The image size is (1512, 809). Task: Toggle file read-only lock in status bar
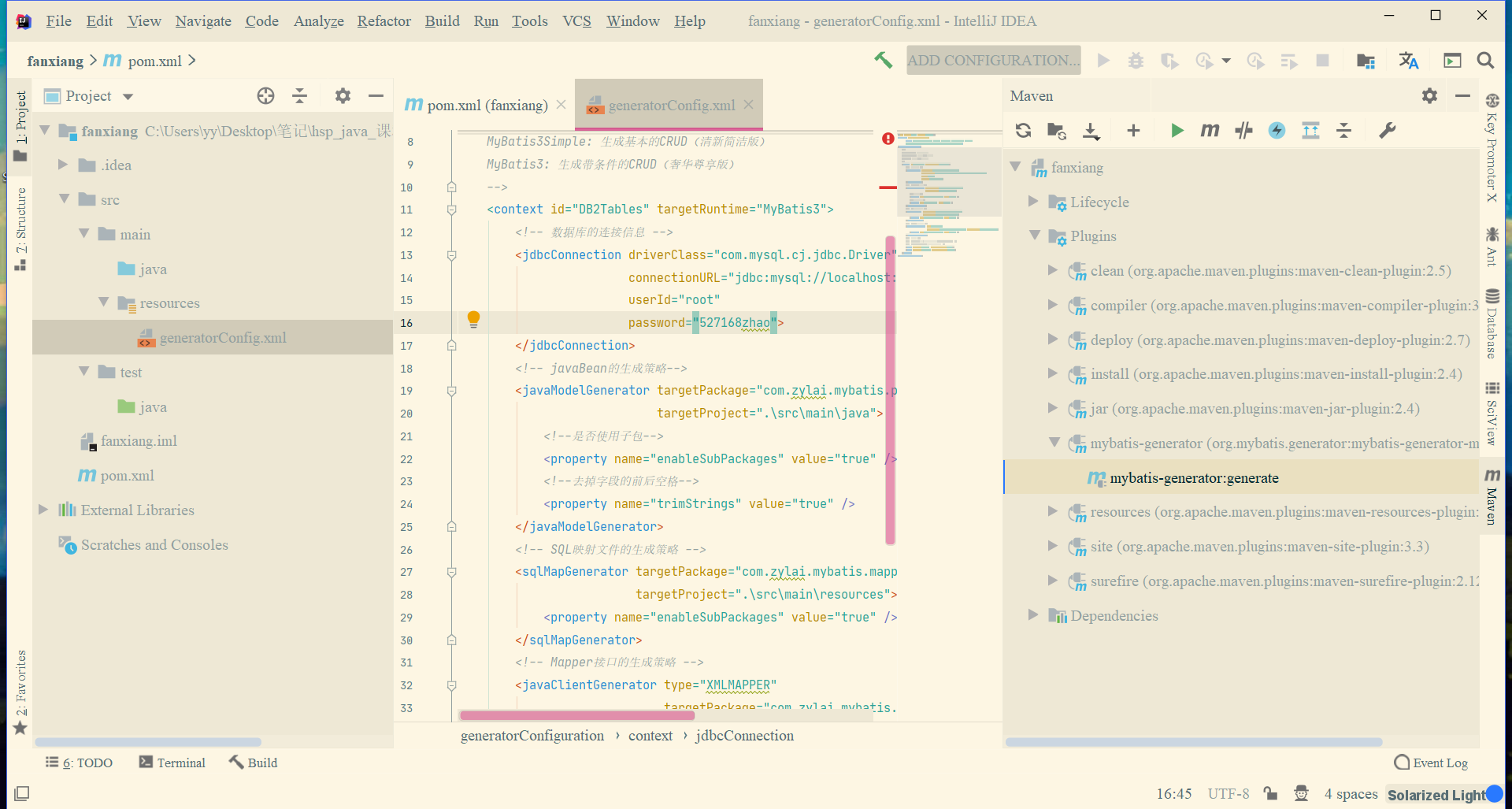click(x=1270, y=793)
